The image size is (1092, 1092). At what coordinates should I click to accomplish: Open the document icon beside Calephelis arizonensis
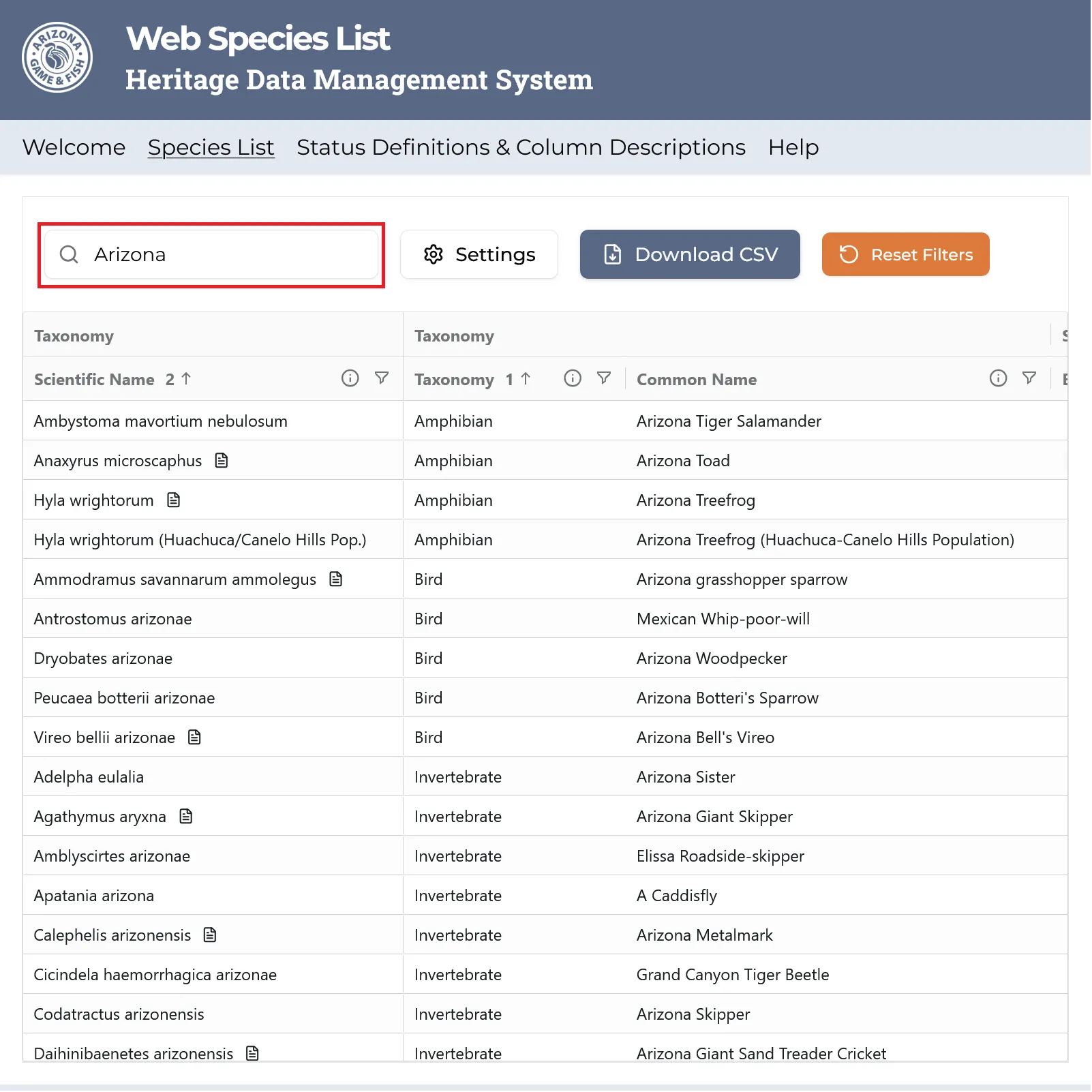click(210, 935)
